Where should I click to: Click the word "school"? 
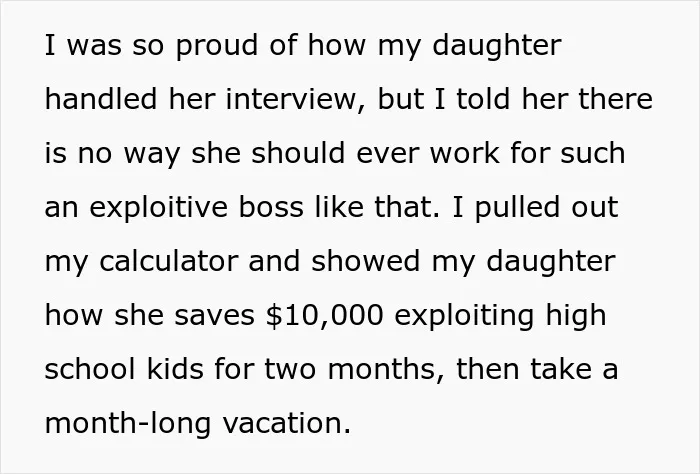point(90,369)
